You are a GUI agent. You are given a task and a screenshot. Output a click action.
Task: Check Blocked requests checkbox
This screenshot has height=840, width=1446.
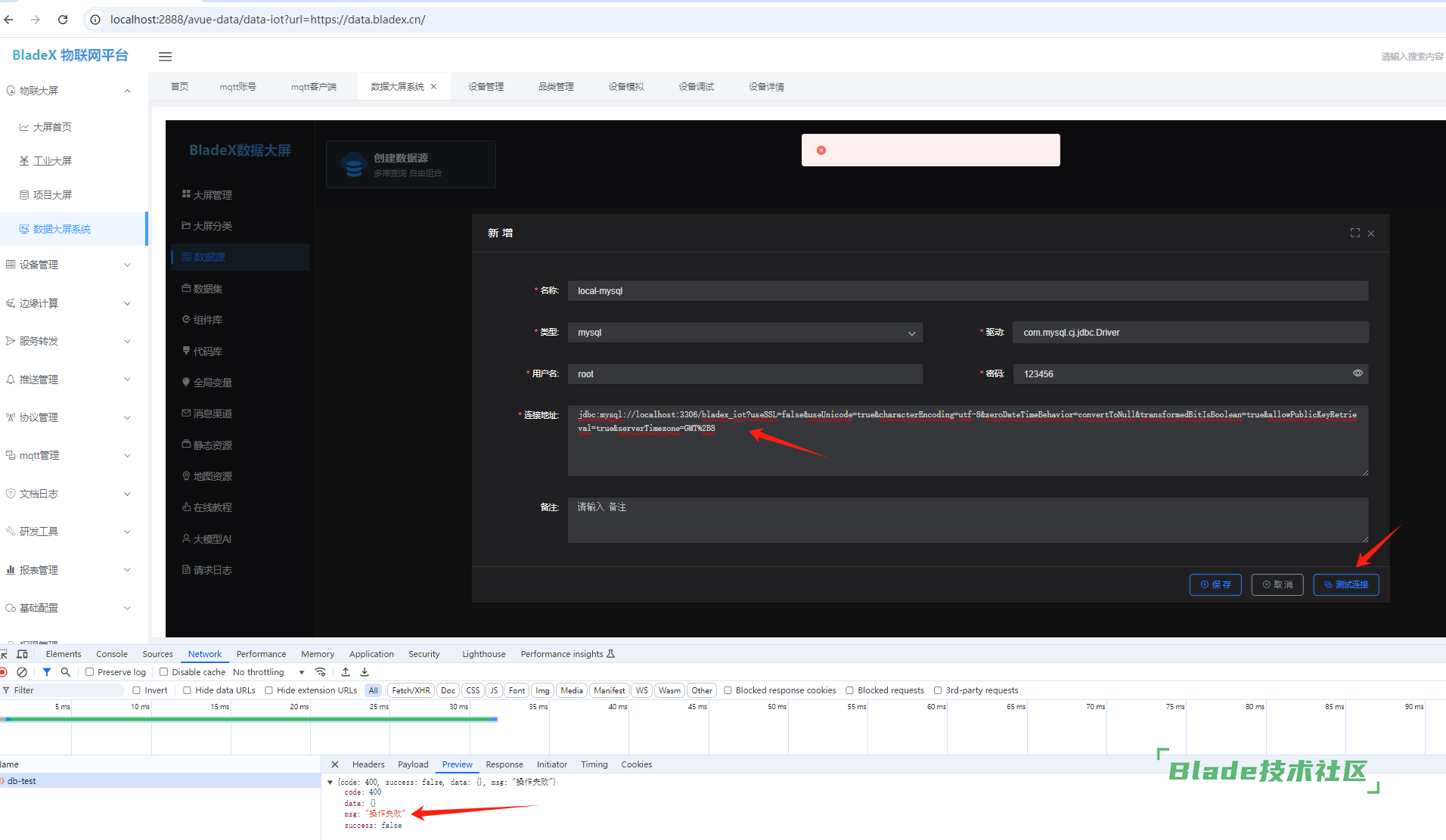[x=849, y=690]
